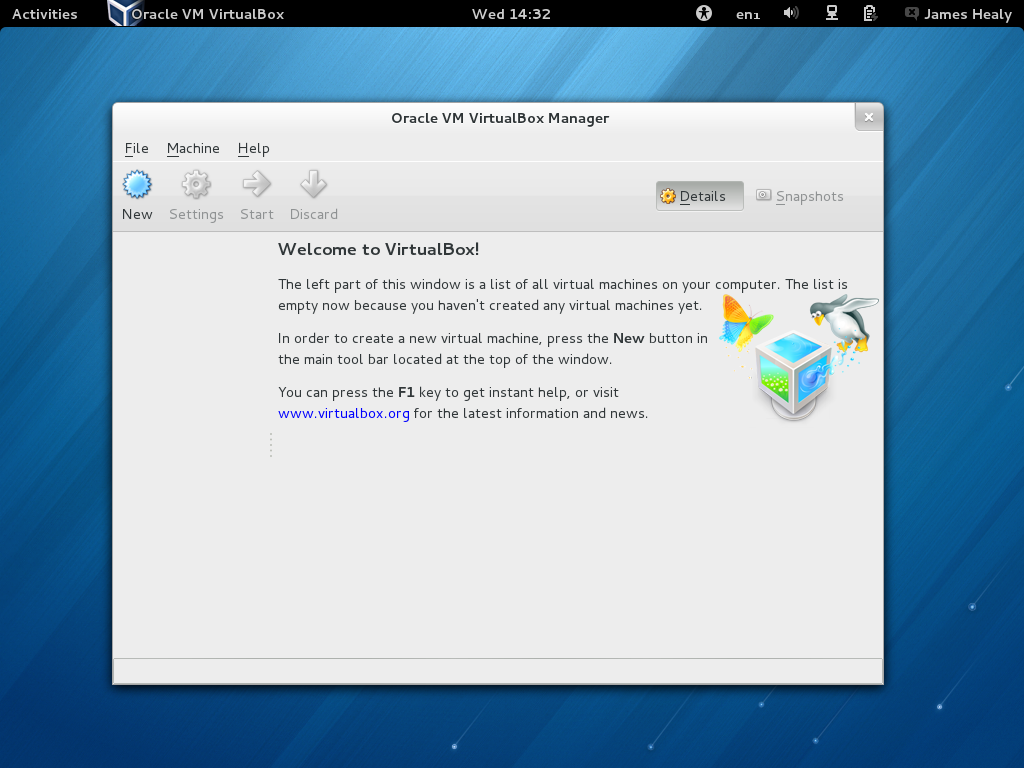Click the volume speaker icon
This screenshot has width=1024, height=768.
[790, 13]
